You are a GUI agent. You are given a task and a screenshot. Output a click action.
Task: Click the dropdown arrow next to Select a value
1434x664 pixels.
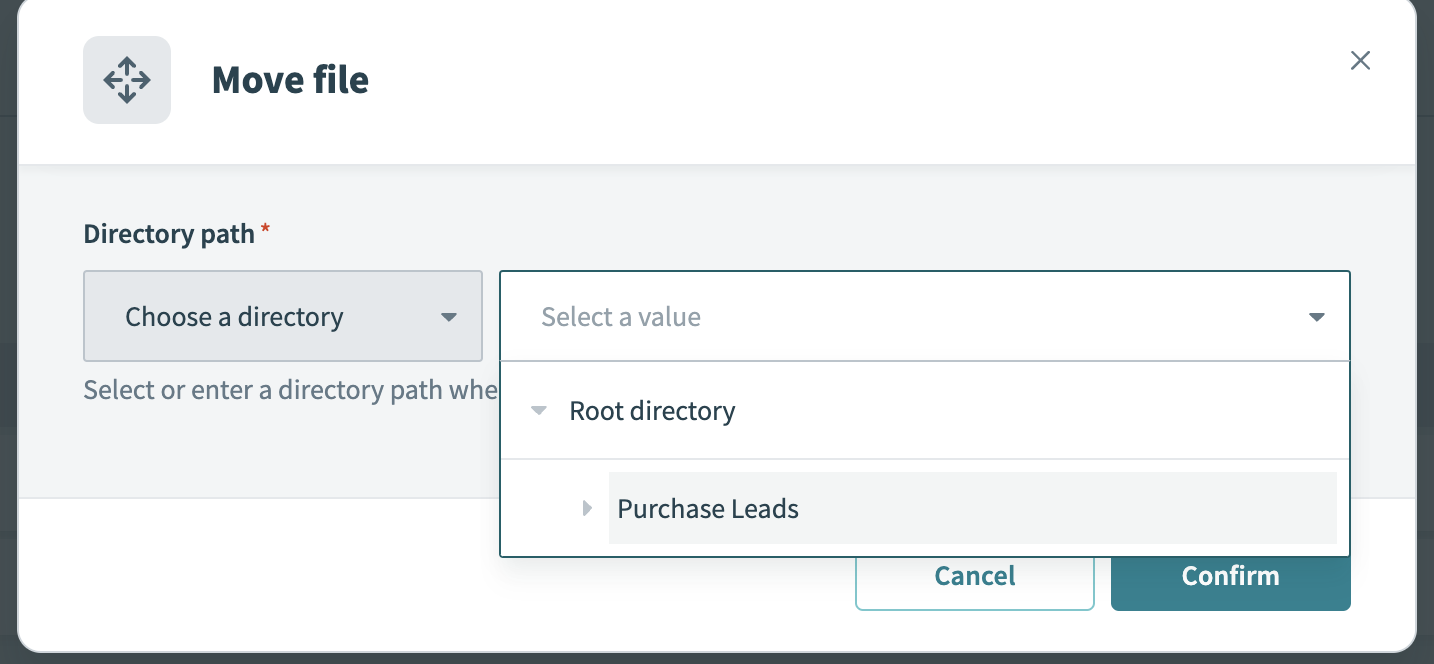tap(1317, 316)
